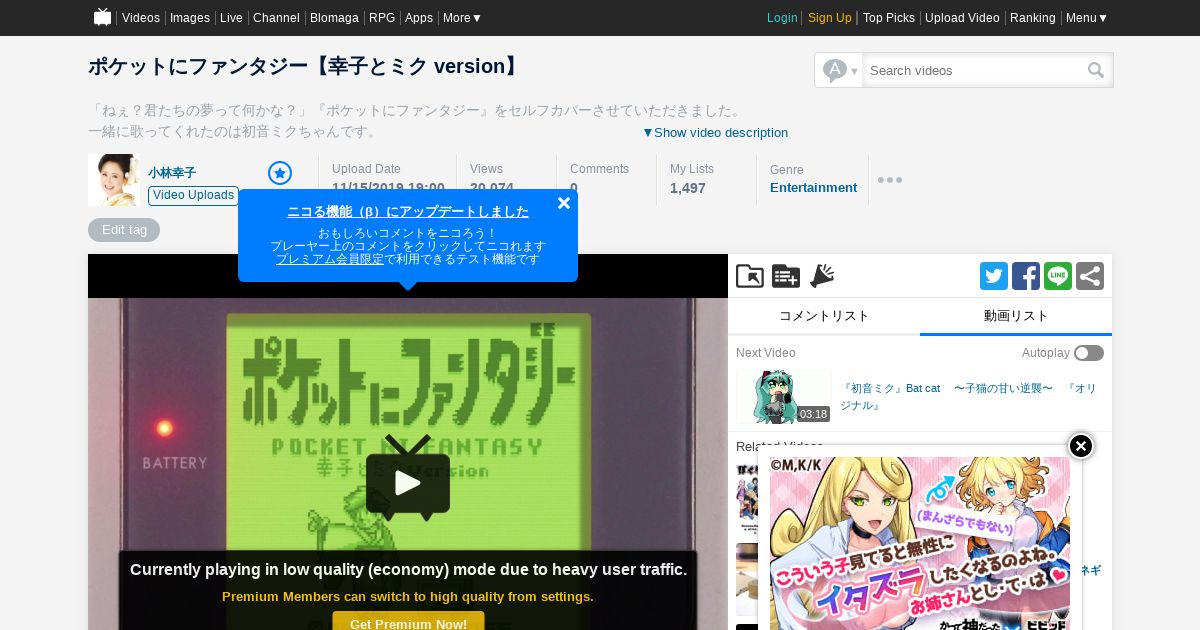Open the ニコる機能 update announcement link

coord(408,212)
